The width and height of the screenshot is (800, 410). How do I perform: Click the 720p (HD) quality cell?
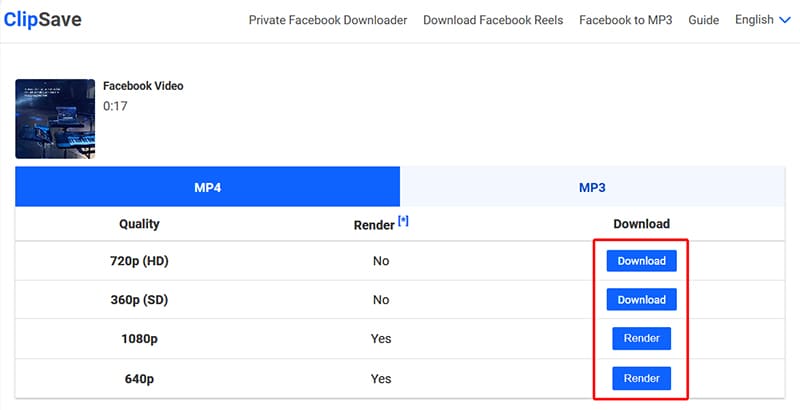click(139, 261)
